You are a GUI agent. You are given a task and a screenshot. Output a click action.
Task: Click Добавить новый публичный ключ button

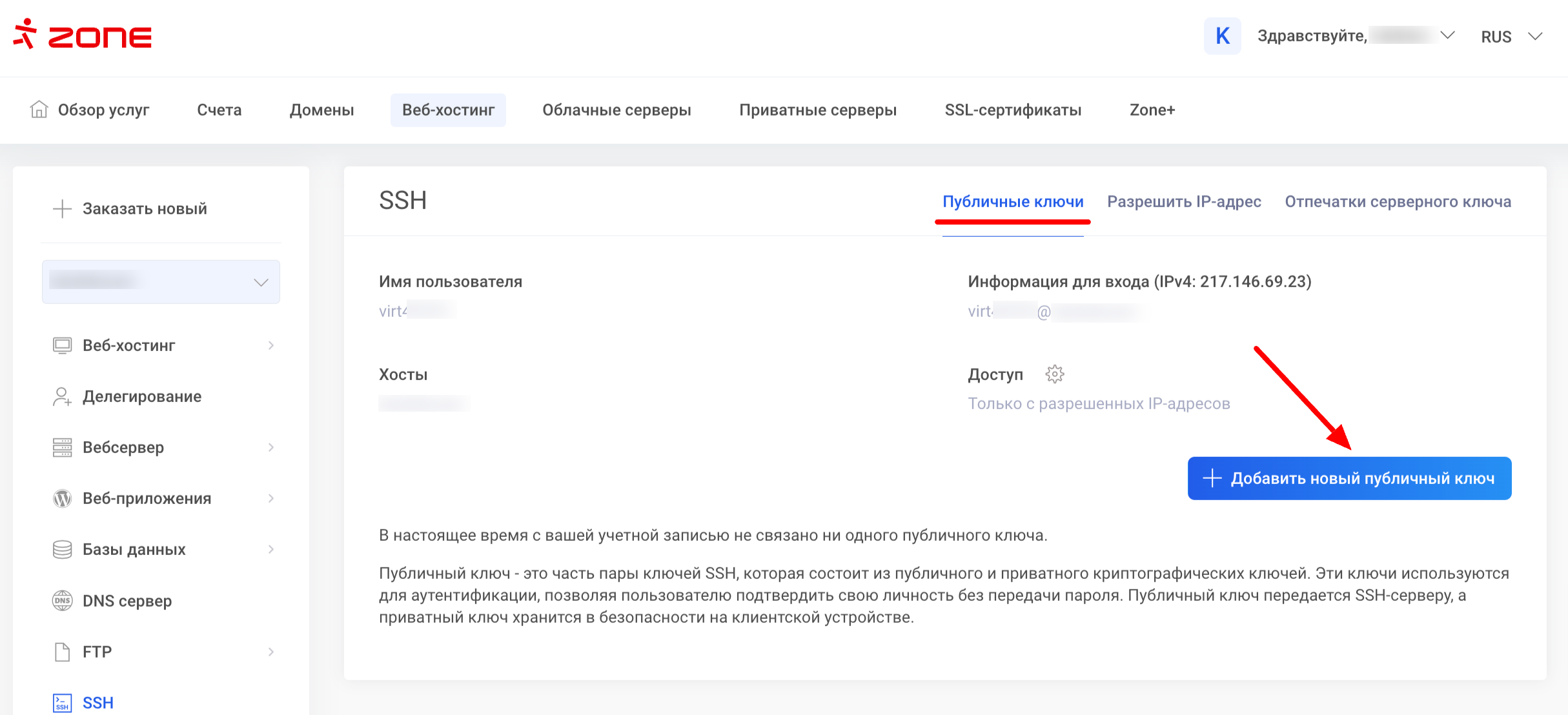click(1349, 478)
